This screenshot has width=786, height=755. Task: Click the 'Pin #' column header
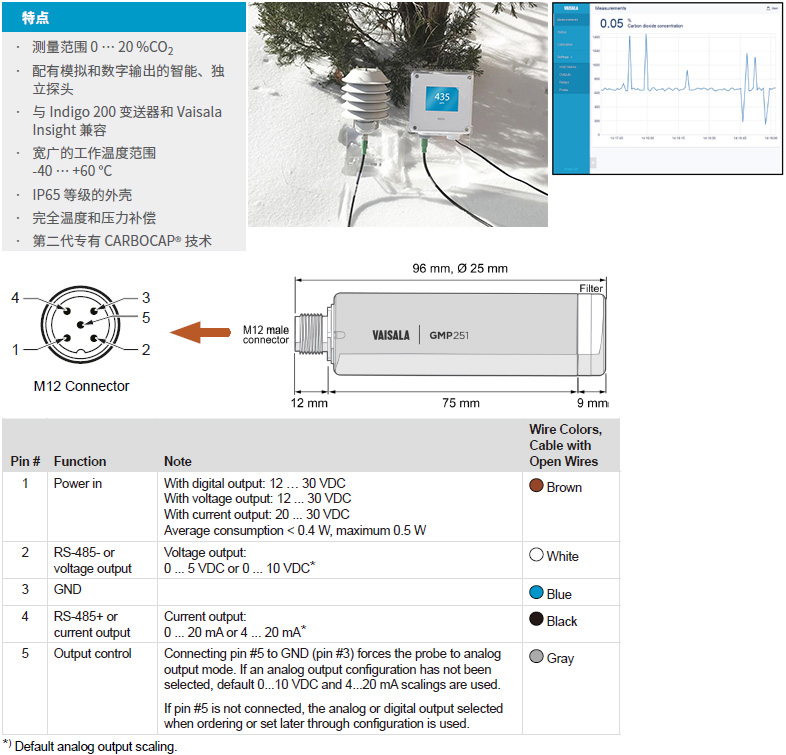pyautogui.click(x=25, y=461)
